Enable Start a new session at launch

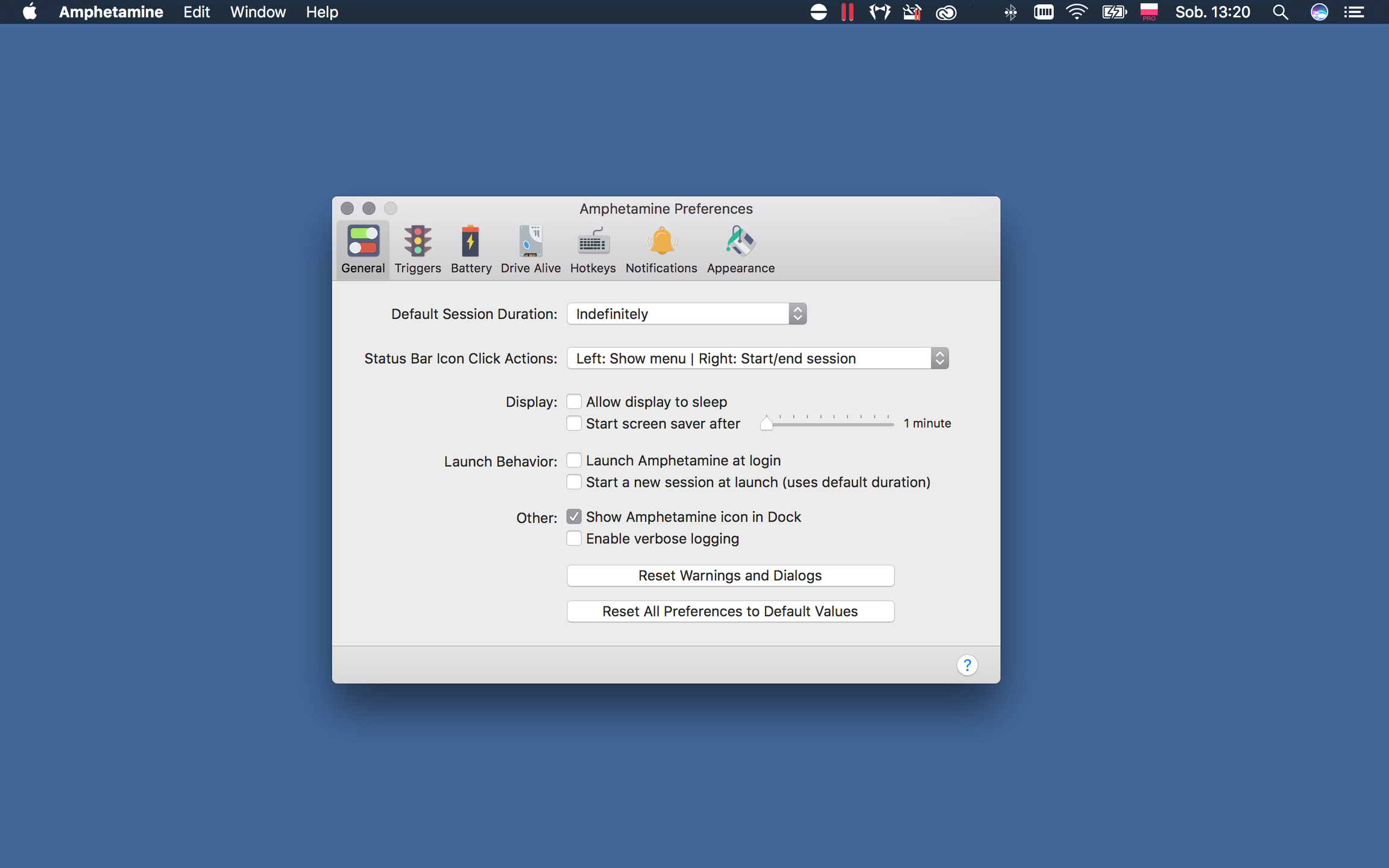pyautogui.click(x=574, y=482)
